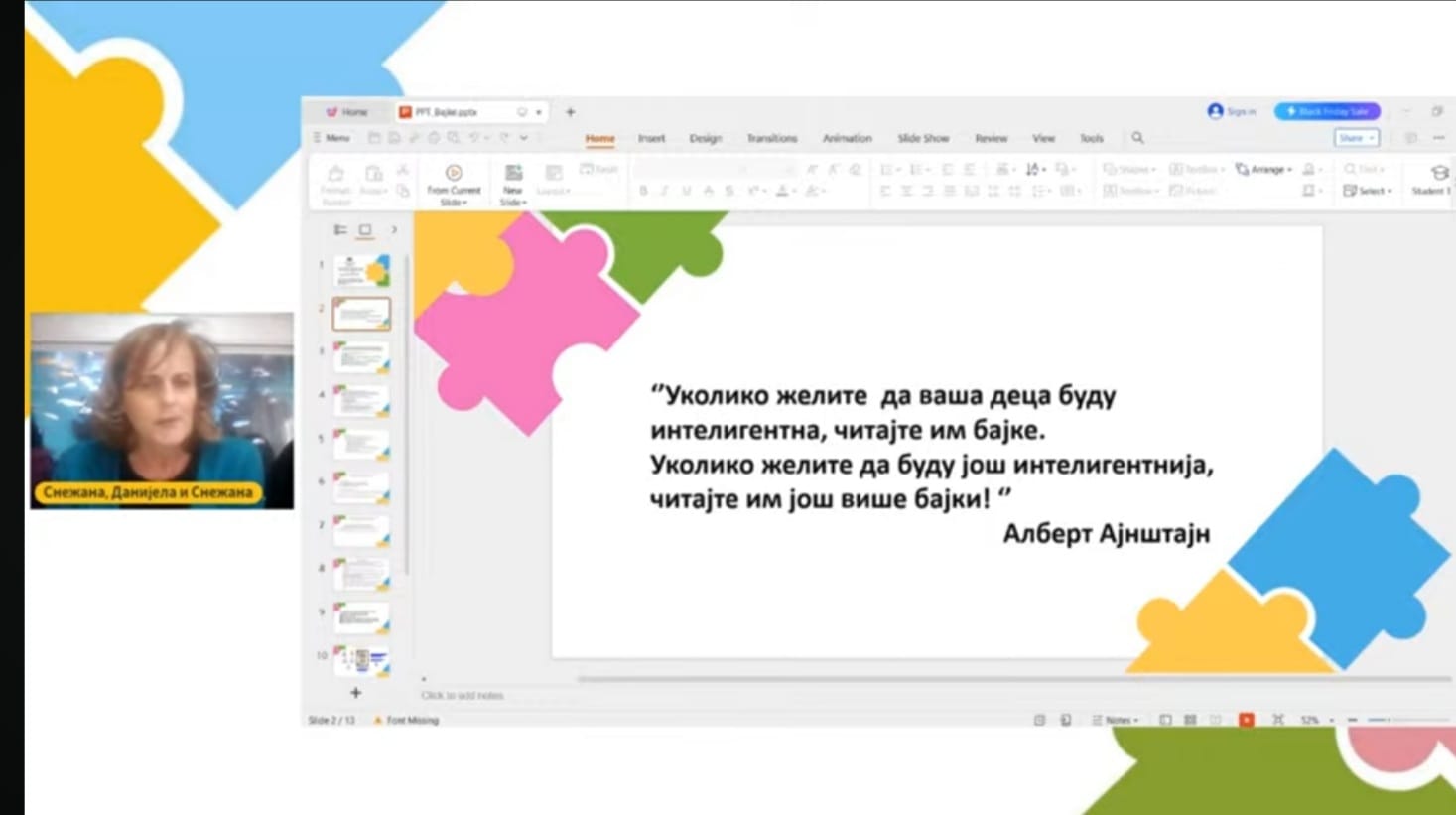Viewport: 1456px width, 815px height.
Task: Open the slide sorter grid view icon
Action: pos(1190,720)
